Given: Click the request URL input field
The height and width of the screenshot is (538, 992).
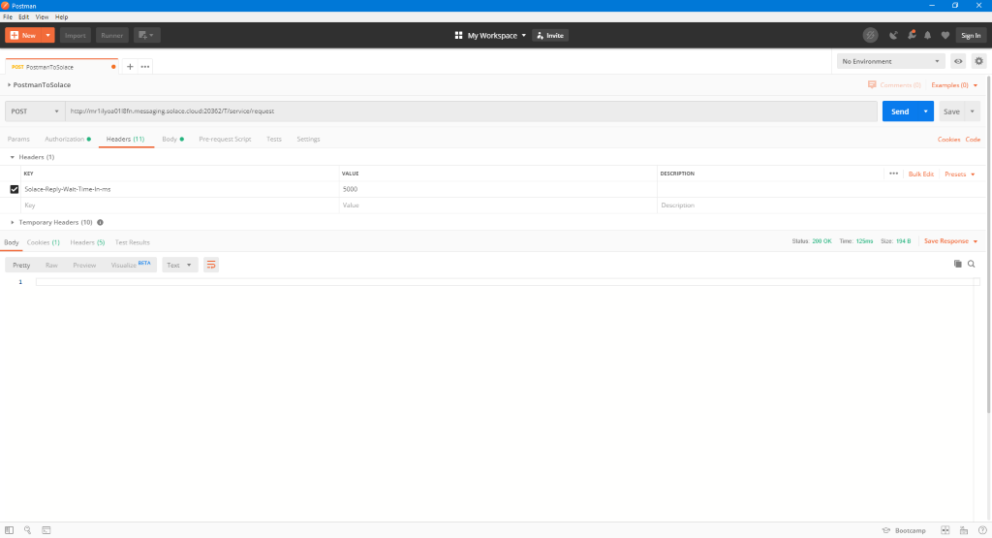Looking at the screenshot, I should click(470, 112).
